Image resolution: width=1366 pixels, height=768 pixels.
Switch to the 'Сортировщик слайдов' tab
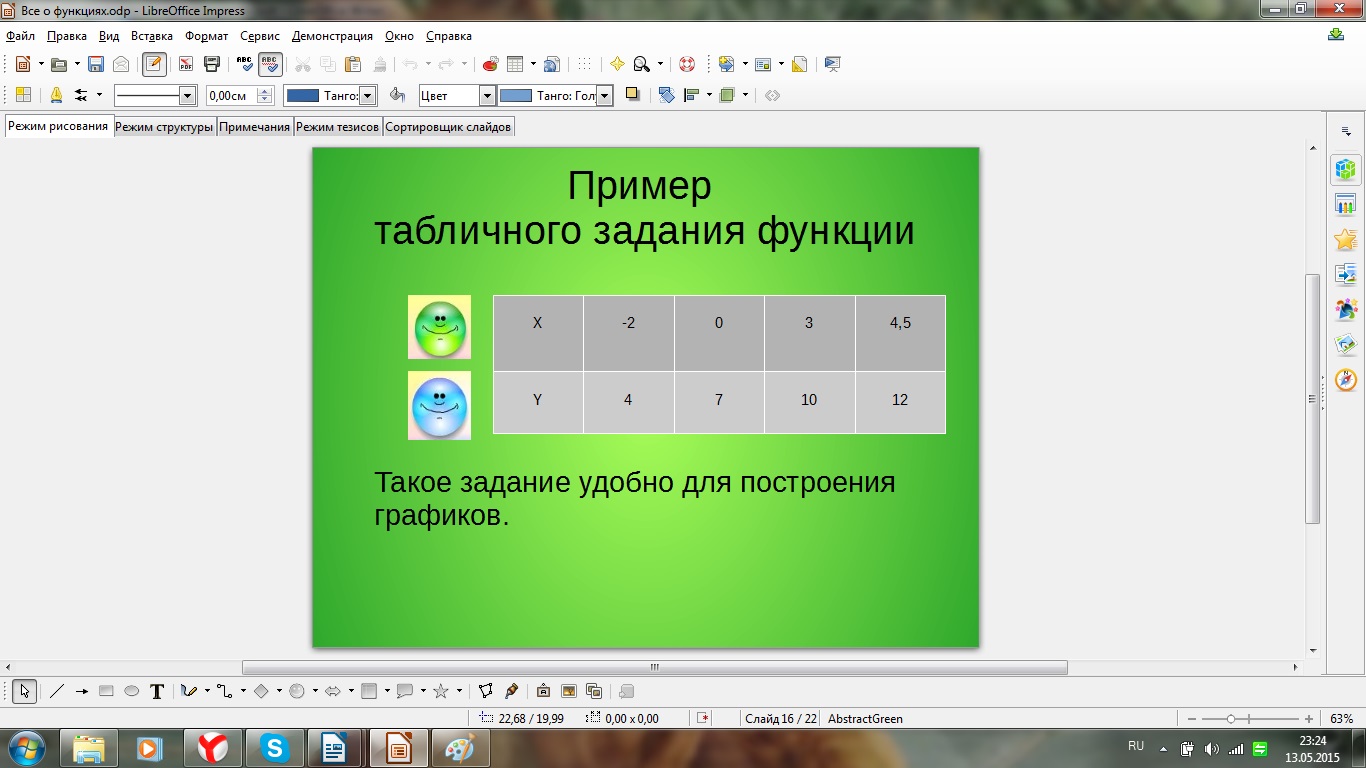[448, 127]
